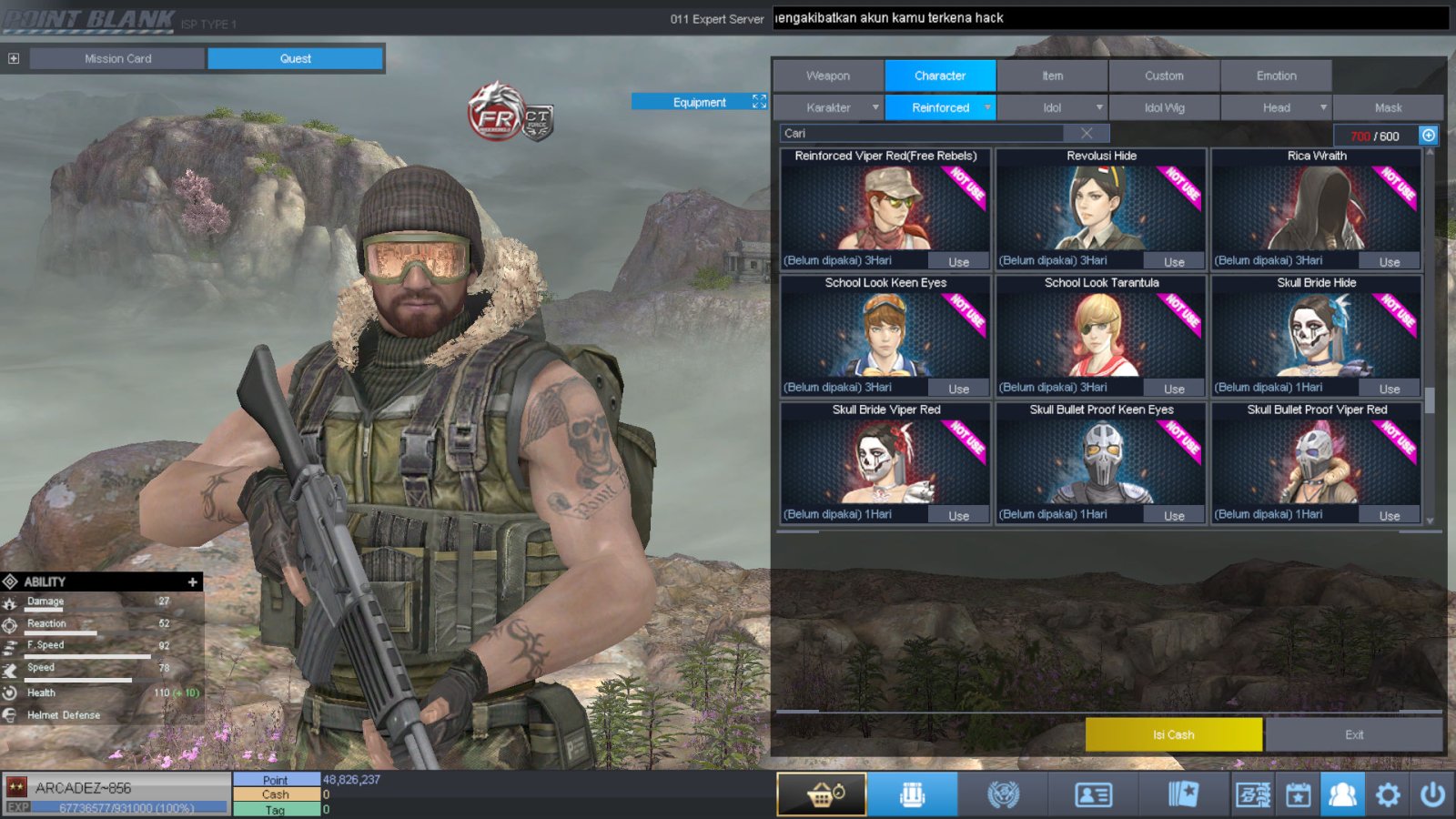Select the Mission Card tab

pos(117,58)
